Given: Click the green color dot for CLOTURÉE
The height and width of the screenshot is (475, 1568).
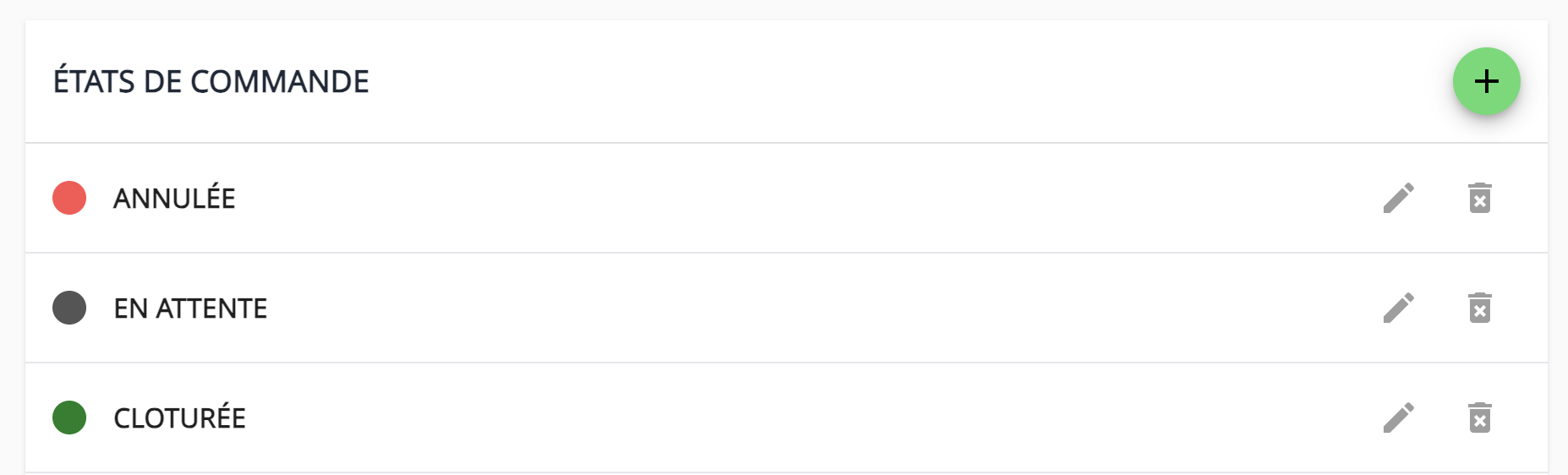Looking at the screenshot, I should point(69,418).
